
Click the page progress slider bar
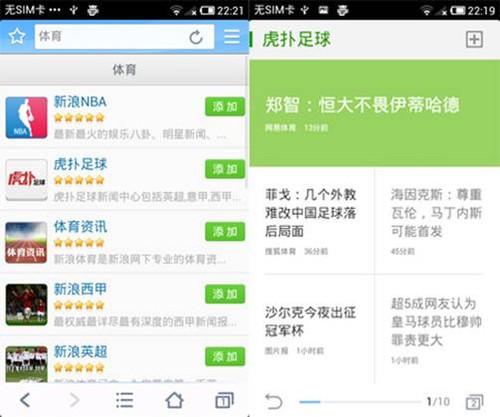(x=360, y=402)
